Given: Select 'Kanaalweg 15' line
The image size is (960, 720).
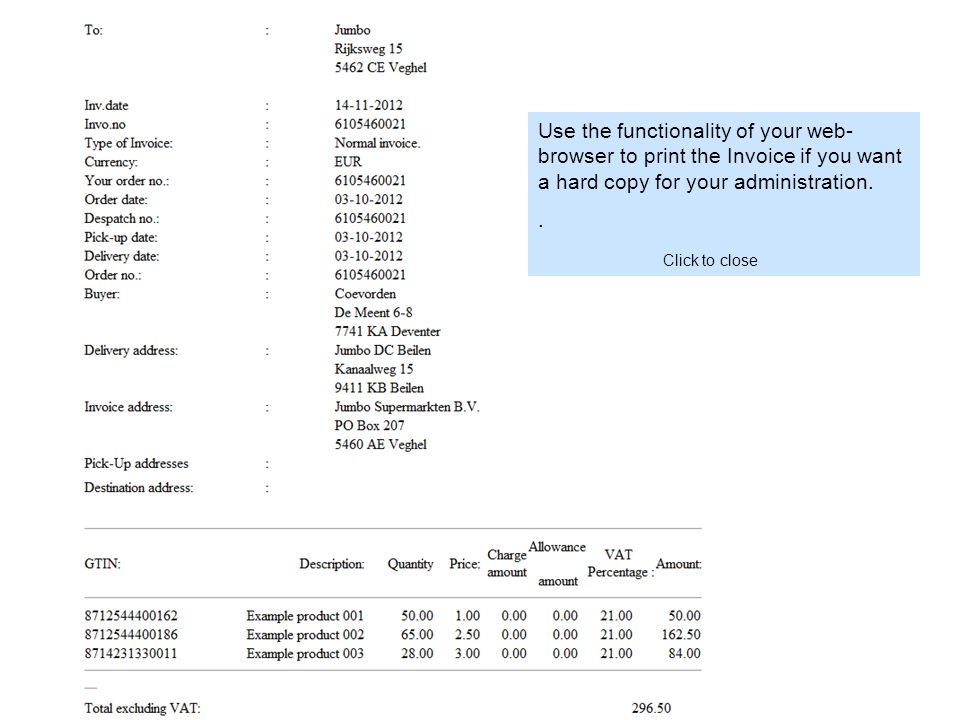Looking at the screenshot, I should coord(373,369).
